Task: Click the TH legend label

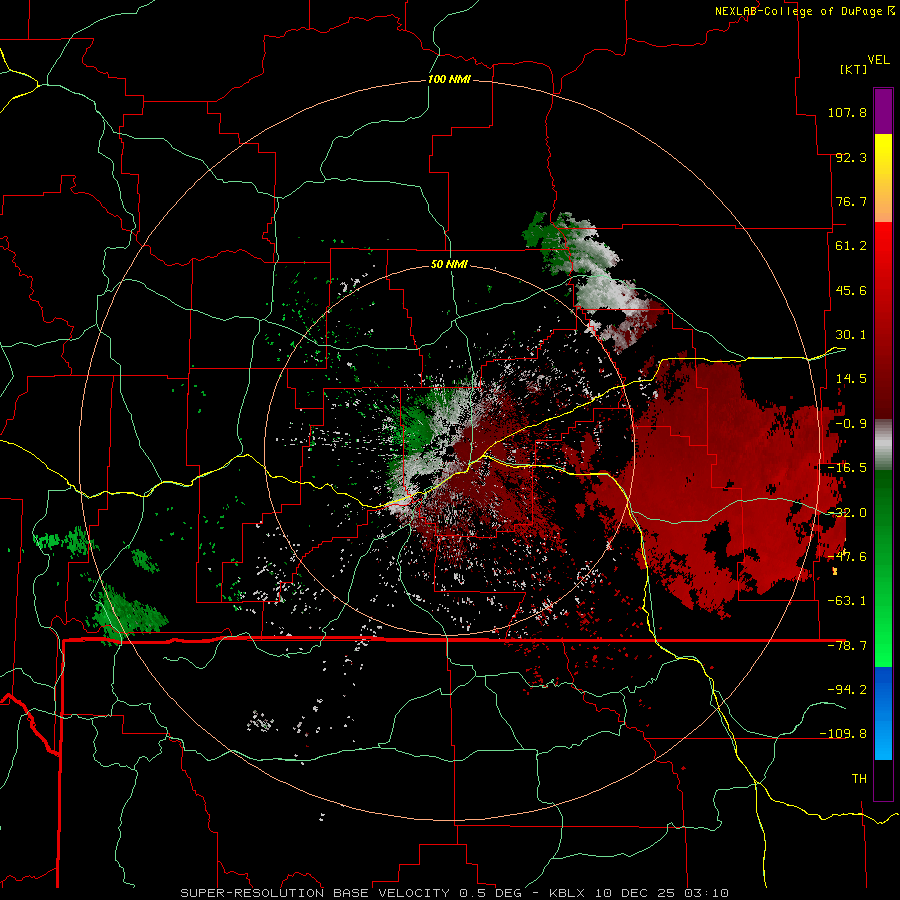Action: point(859,779)
